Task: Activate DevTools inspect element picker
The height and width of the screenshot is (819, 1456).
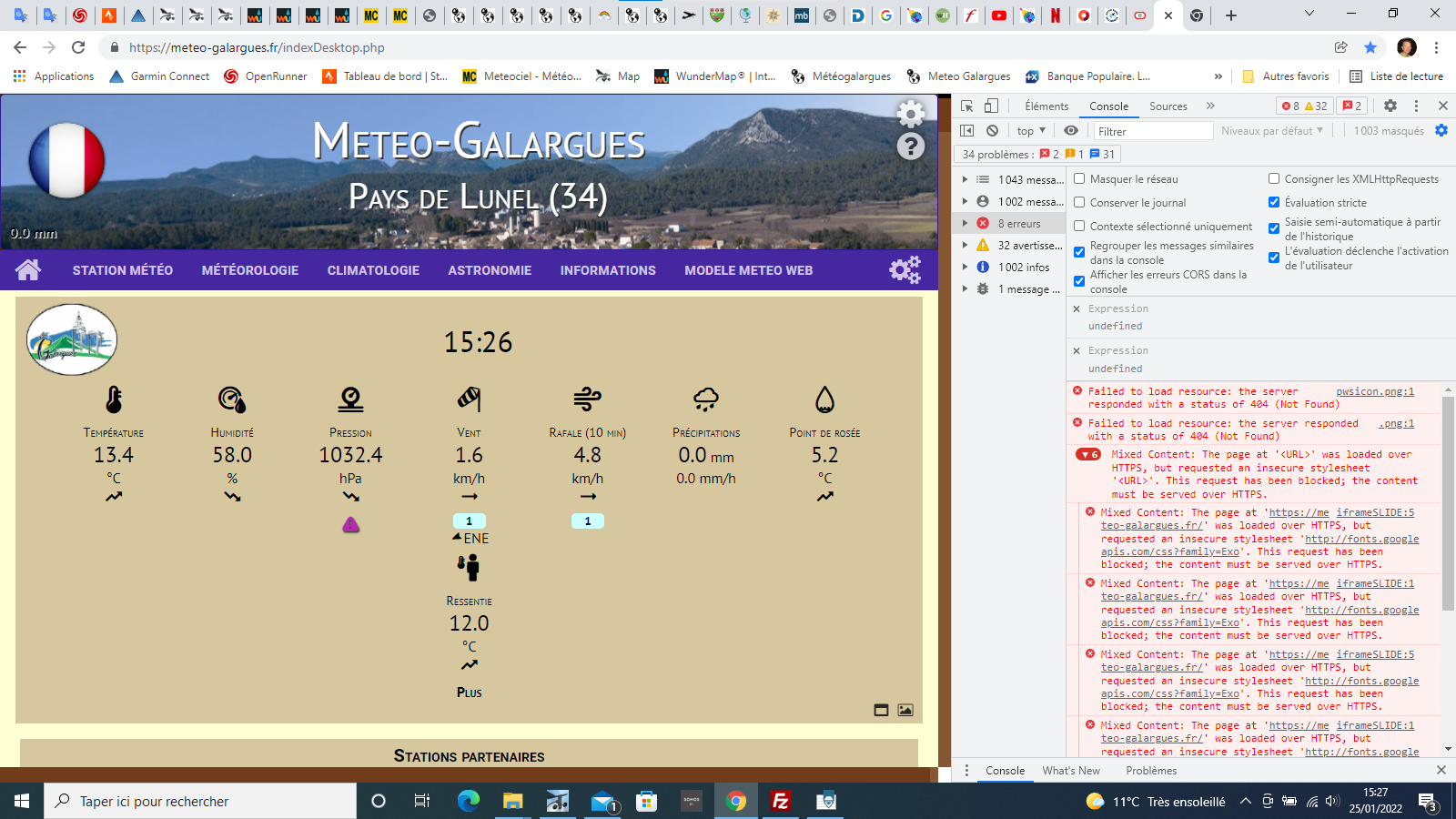Action: tap(967, 106)
